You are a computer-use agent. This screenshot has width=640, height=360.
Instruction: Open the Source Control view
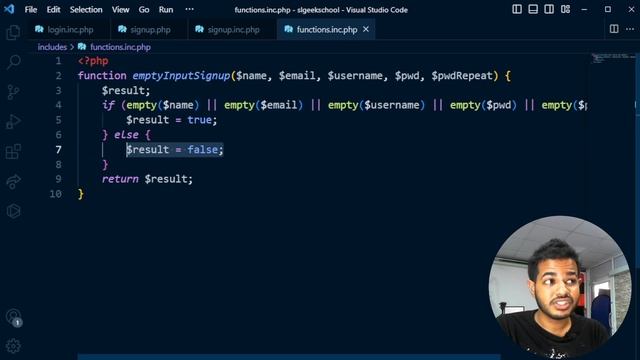tap(13, 92)
